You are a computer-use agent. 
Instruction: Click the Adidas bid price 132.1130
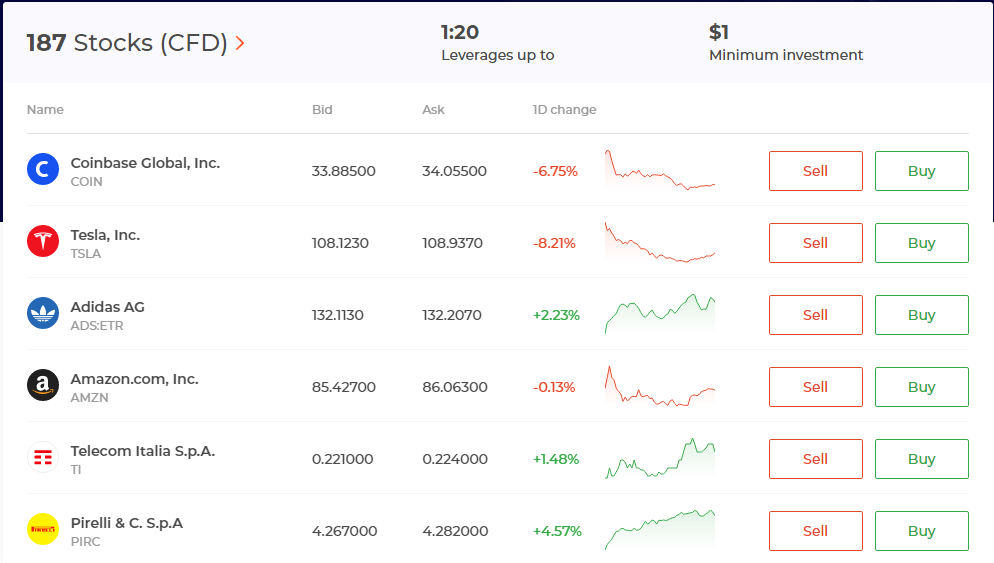point(338,315)
